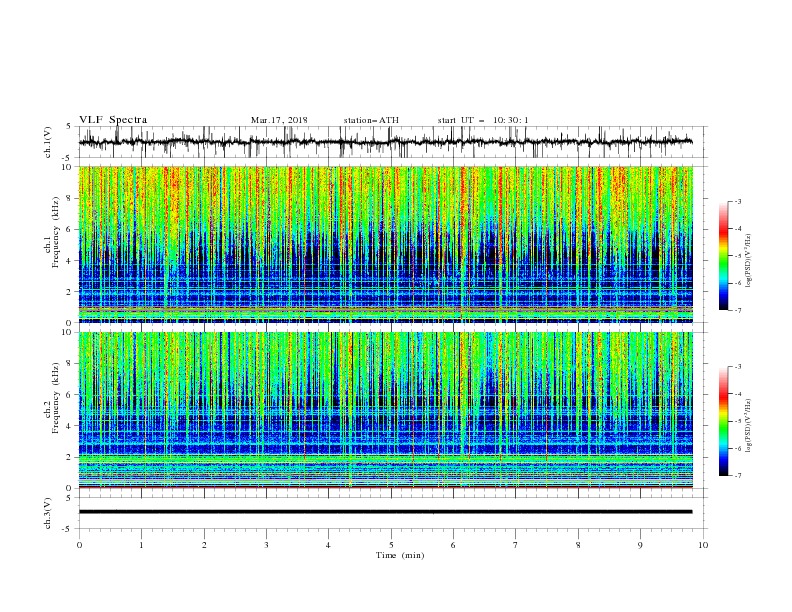
Task: Click the ch.1 log(PSD) color bar
Action: [x=724, y=256]
